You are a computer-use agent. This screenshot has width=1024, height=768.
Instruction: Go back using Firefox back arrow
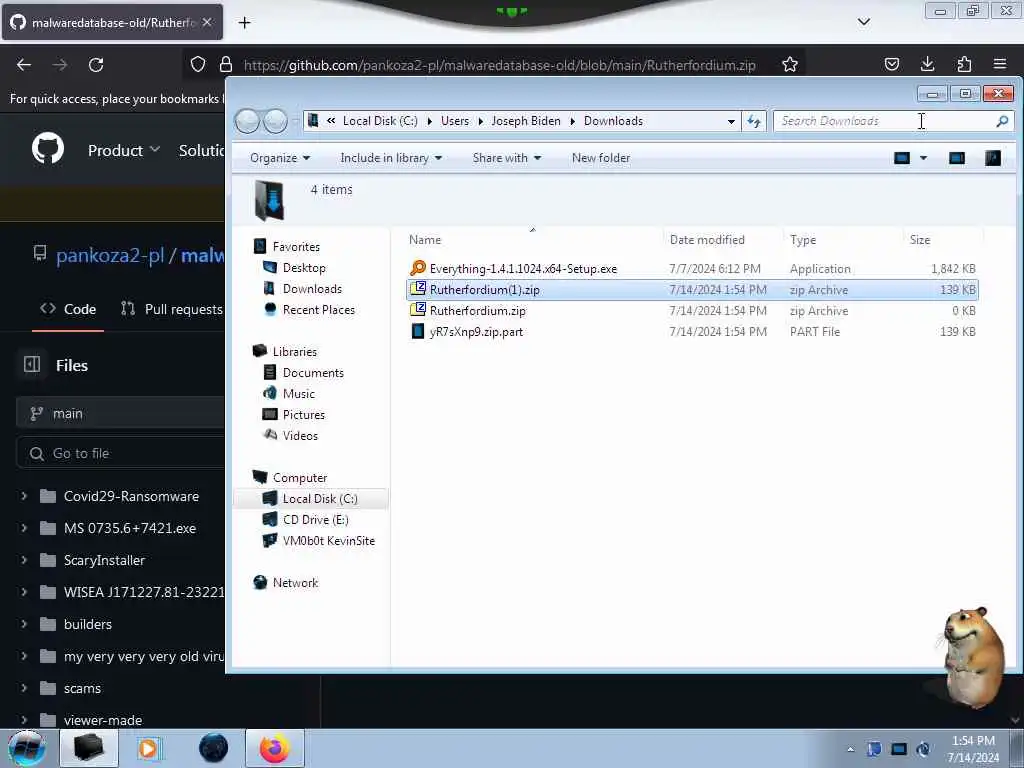pos(24,65)
